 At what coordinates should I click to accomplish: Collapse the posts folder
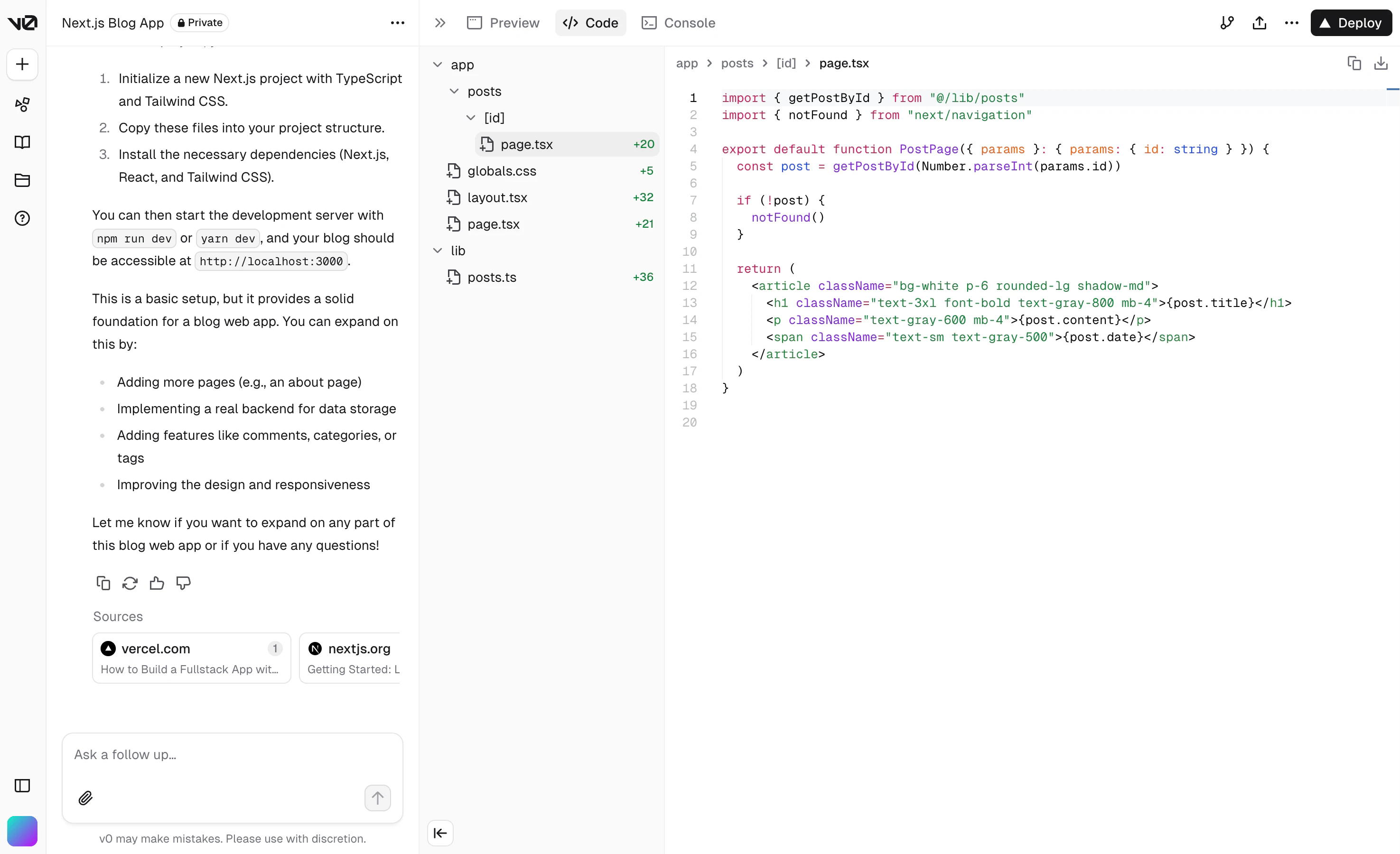454,91
